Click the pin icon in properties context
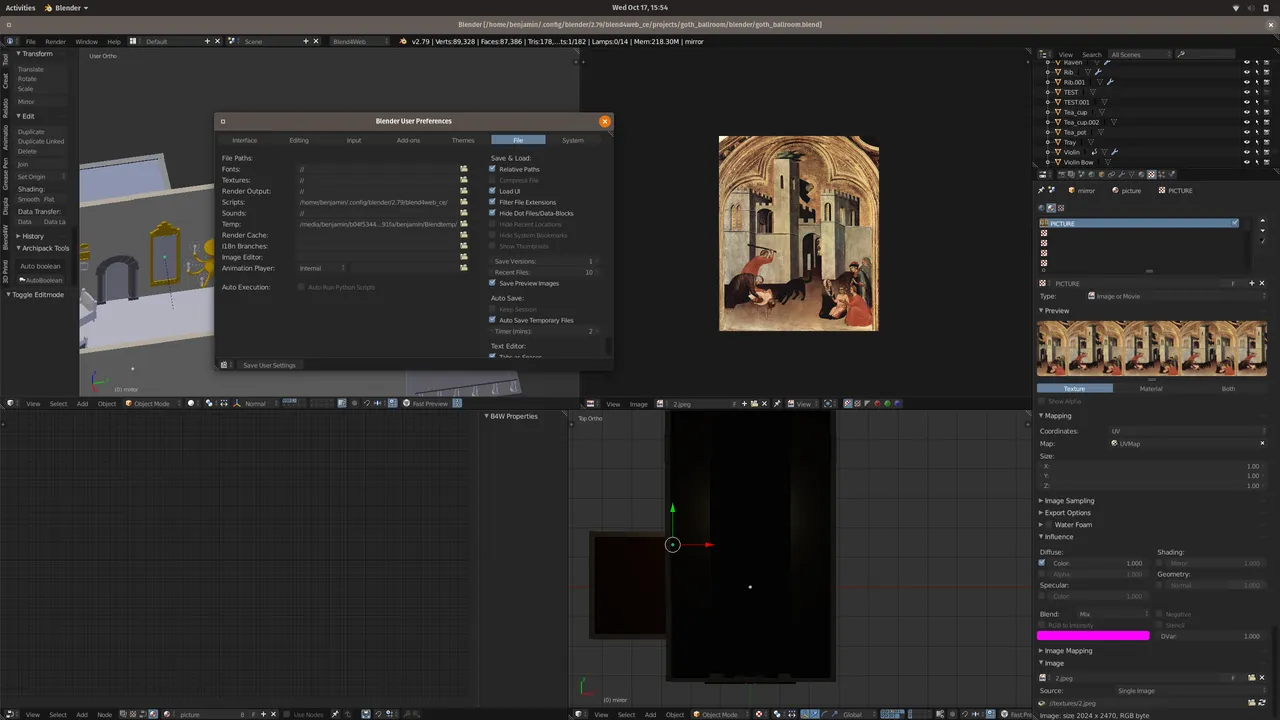The image size is (1280, 720). point(1041,190)
